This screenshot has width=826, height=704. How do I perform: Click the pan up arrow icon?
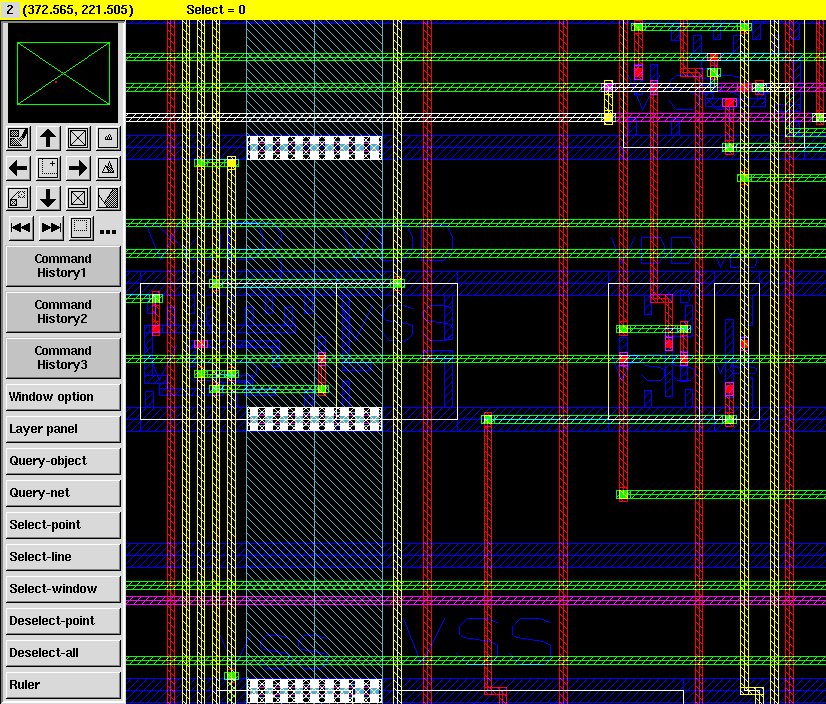[48, 138]
